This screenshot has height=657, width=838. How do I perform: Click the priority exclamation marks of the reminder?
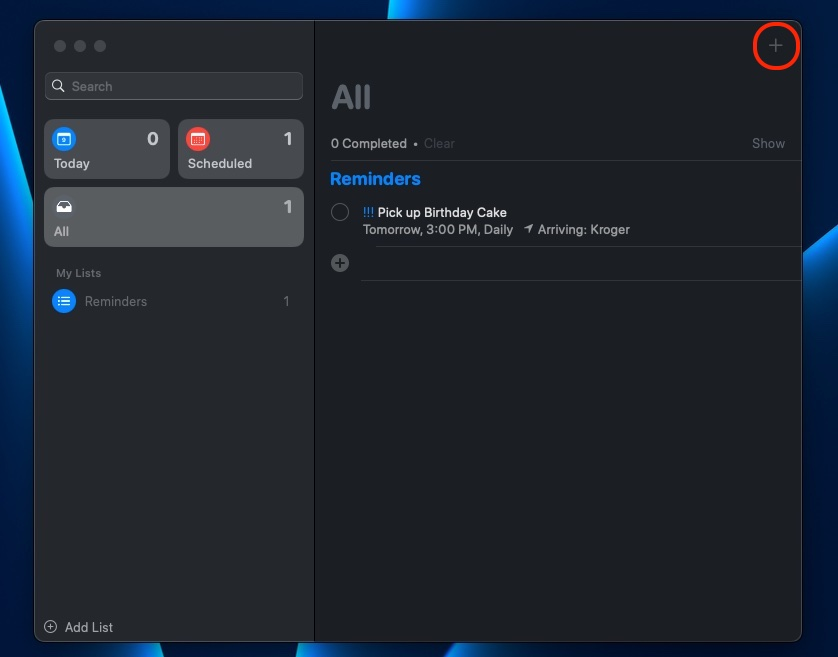368,212
